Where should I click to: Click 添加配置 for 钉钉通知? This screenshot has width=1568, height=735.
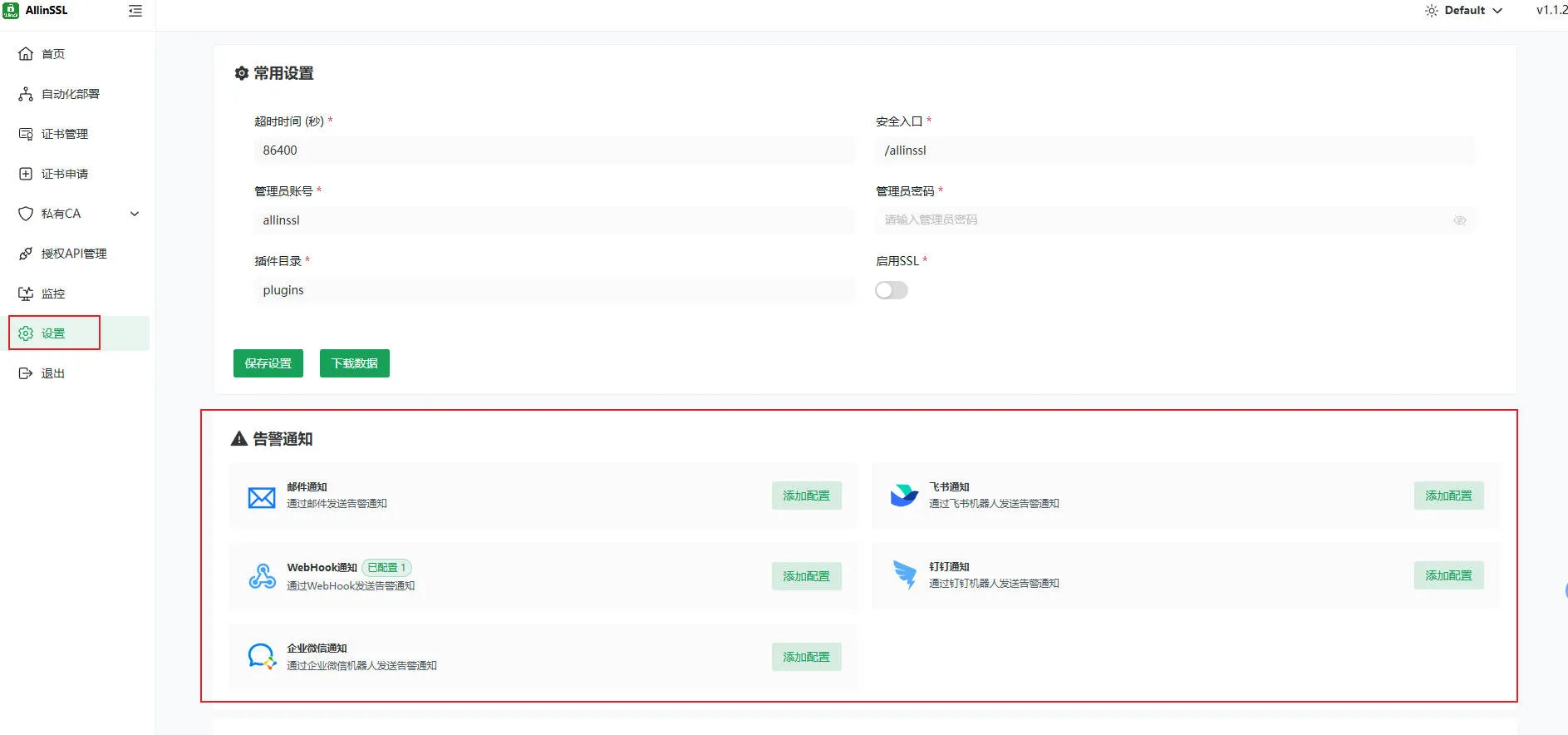pyautogui.click(x=1448, y=575)
